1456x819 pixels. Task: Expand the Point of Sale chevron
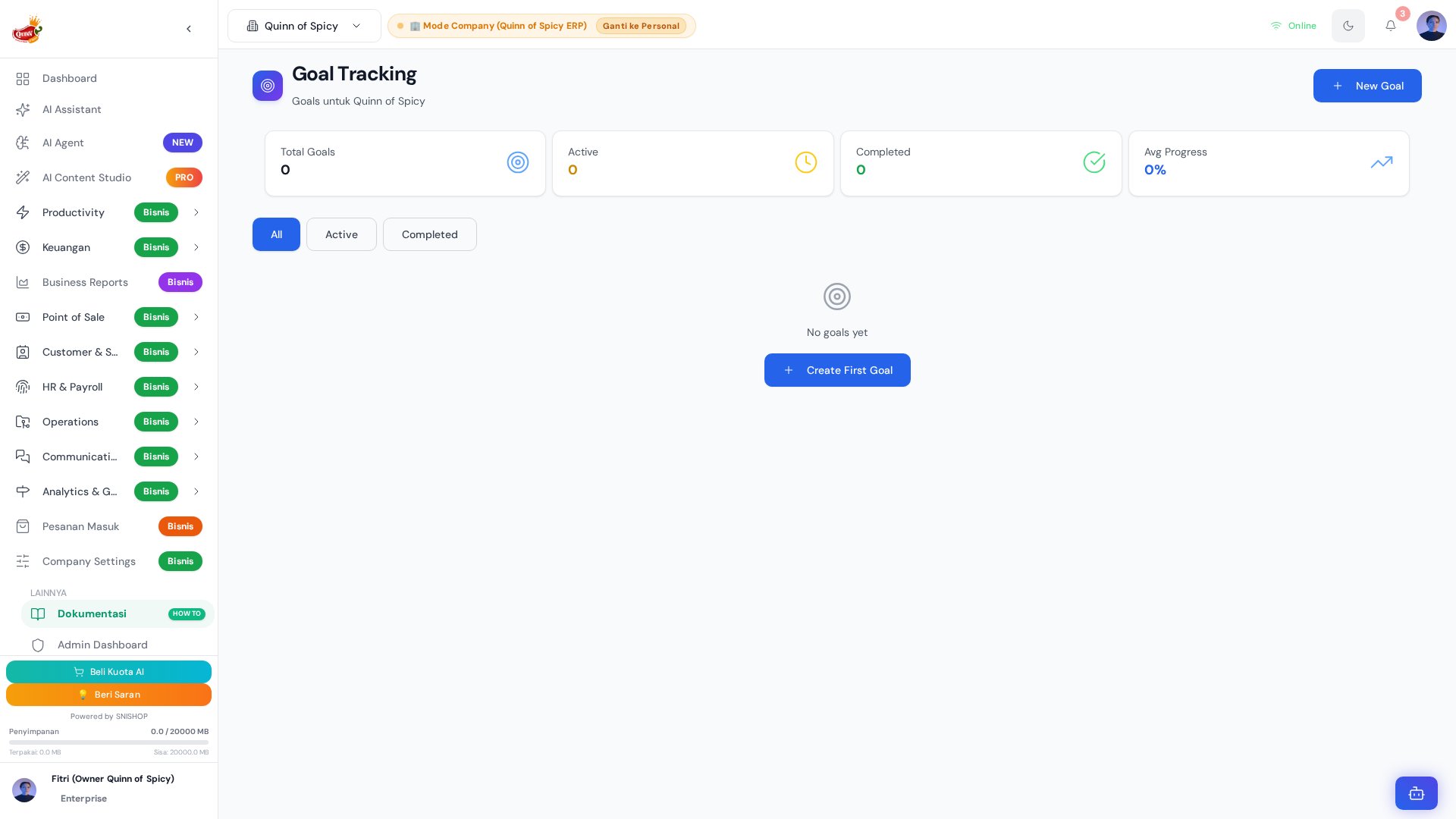[196, 317]
